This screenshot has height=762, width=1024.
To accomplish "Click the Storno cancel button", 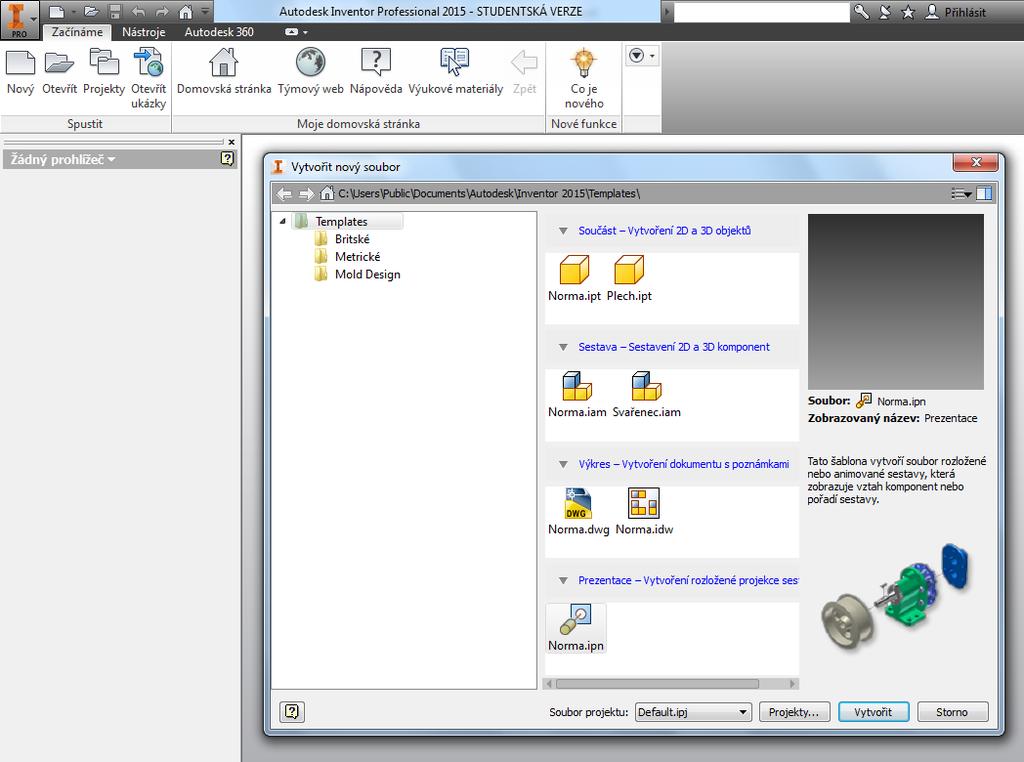I will click(952, 712).
